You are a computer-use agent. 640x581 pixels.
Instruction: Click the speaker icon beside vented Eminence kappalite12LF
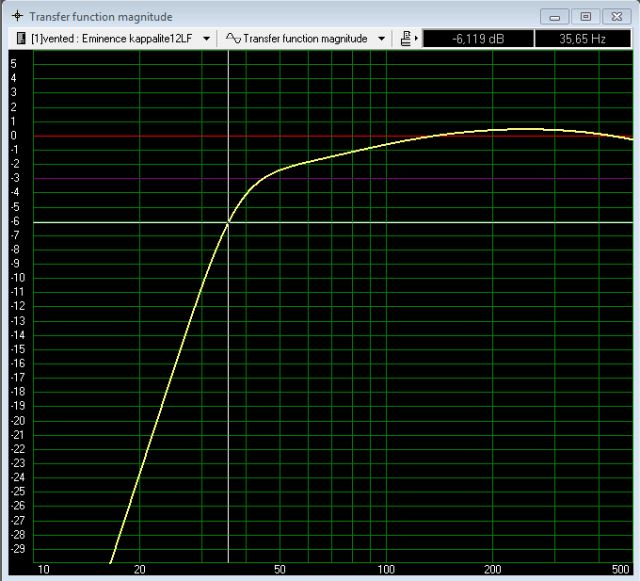[x=23, y=39]
